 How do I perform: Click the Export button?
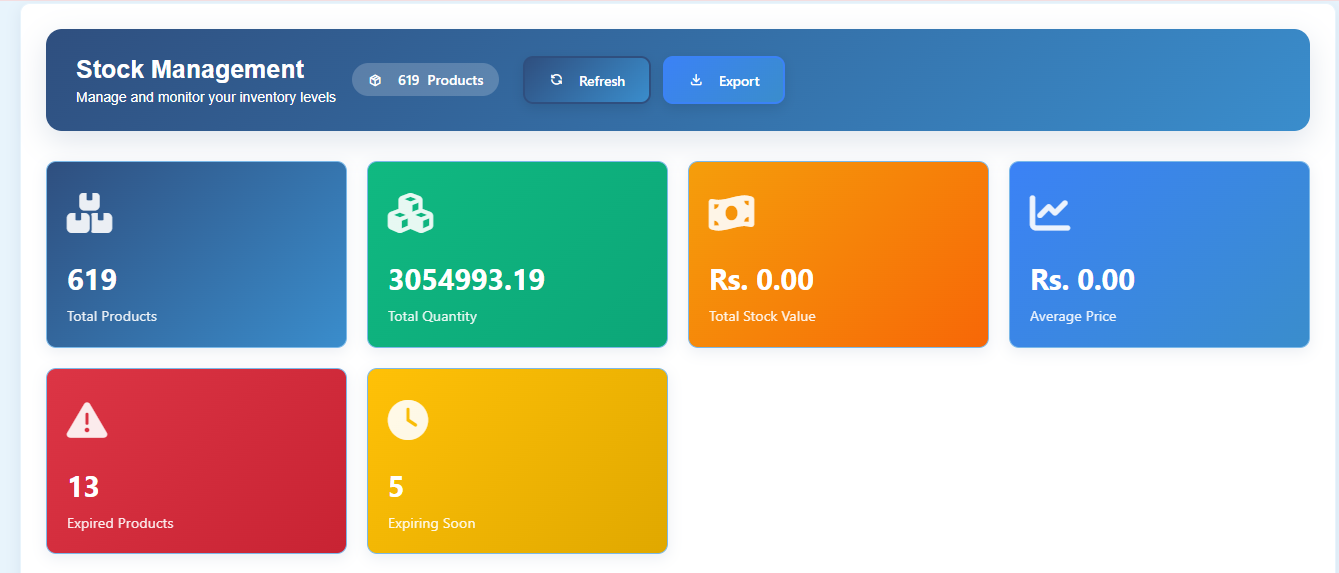coord(724,80)
